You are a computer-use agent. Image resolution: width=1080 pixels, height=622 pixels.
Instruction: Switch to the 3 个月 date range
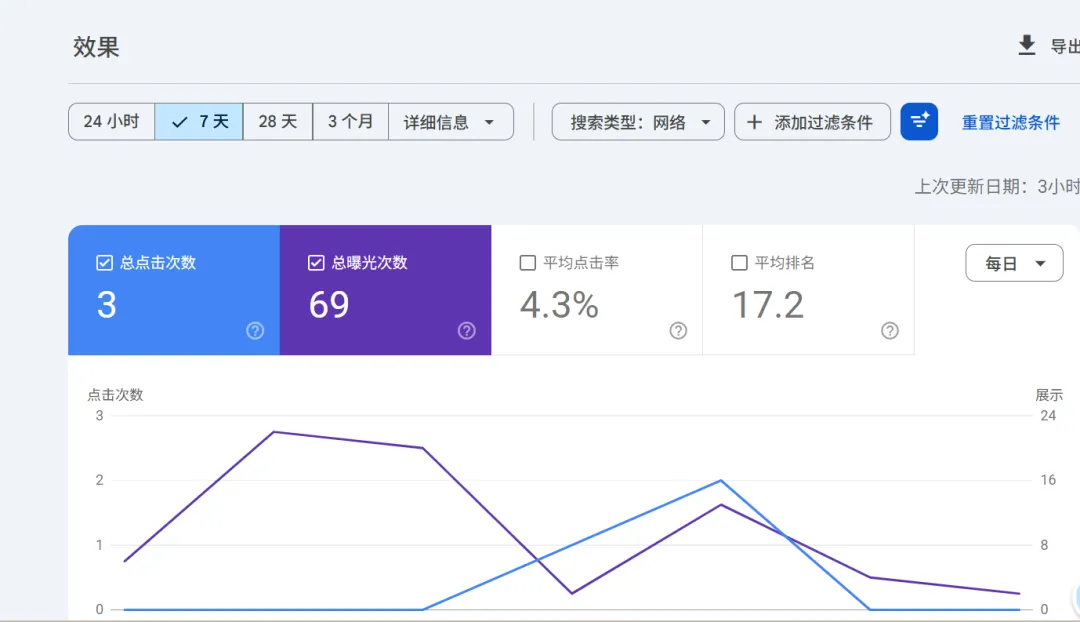351,122
